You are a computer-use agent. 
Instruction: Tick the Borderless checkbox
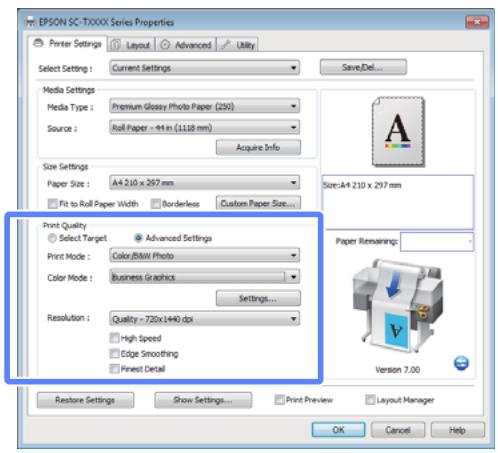(x=155, y=204)
